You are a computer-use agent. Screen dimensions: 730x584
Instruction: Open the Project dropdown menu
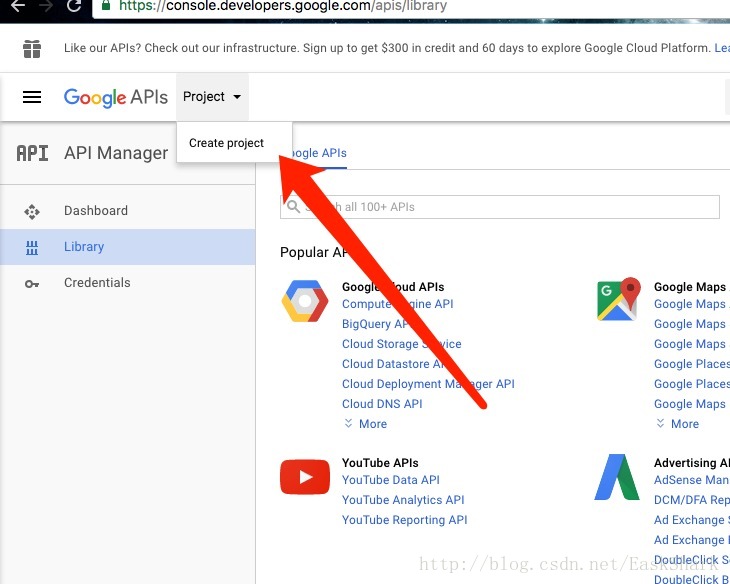212,97
